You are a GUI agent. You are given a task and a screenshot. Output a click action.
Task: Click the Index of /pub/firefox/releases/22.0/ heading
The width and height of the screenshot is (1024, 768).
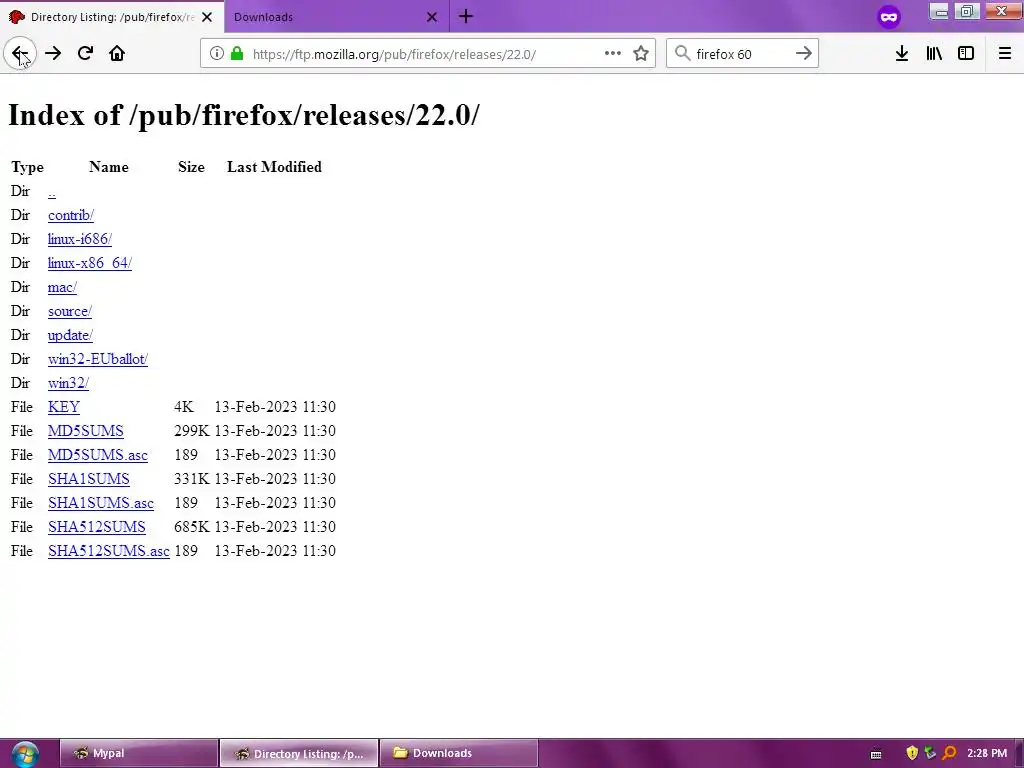(x=244, y=116)
